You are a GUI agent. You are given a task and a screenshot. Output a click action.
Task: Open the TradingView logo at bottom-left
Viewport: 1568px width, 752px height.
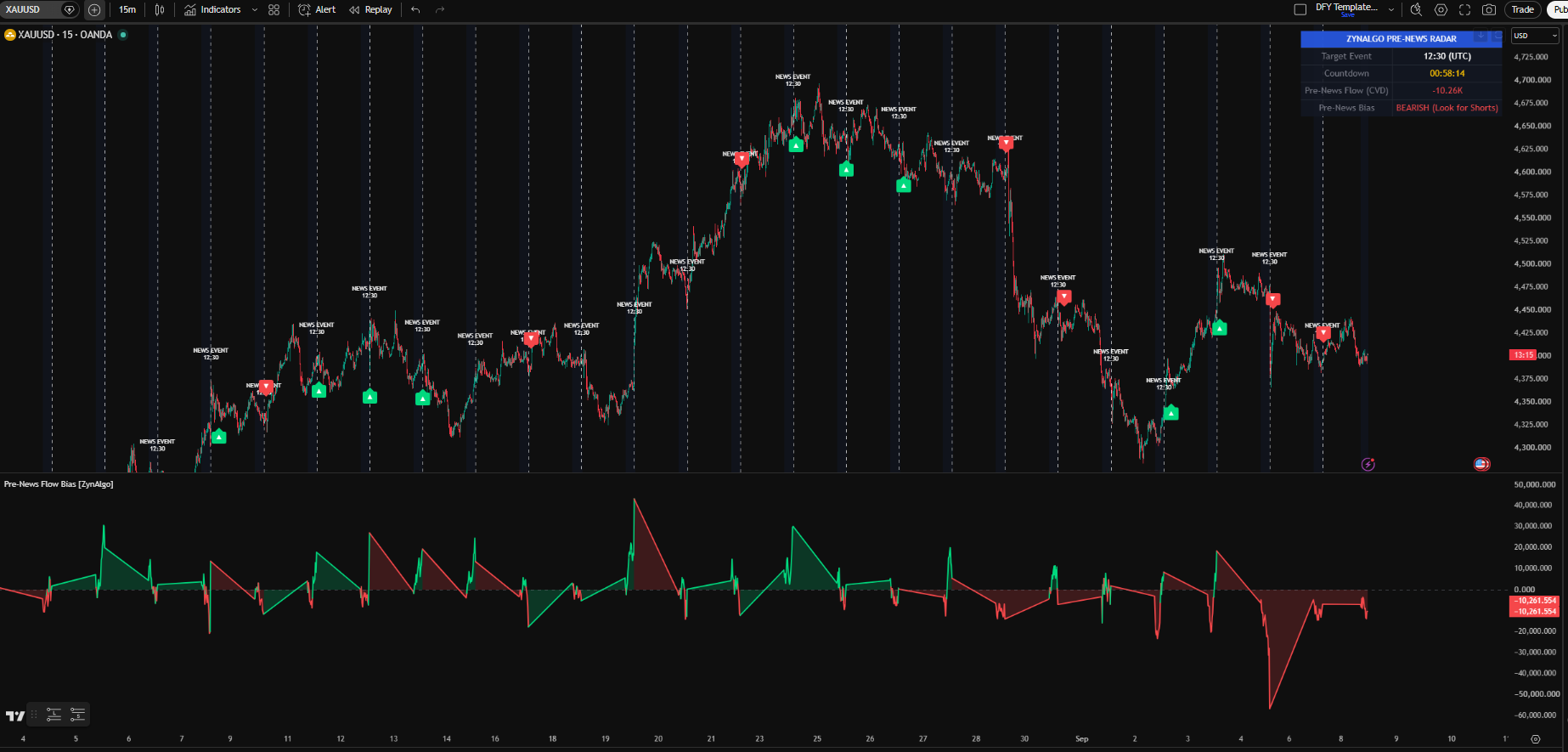14,715
